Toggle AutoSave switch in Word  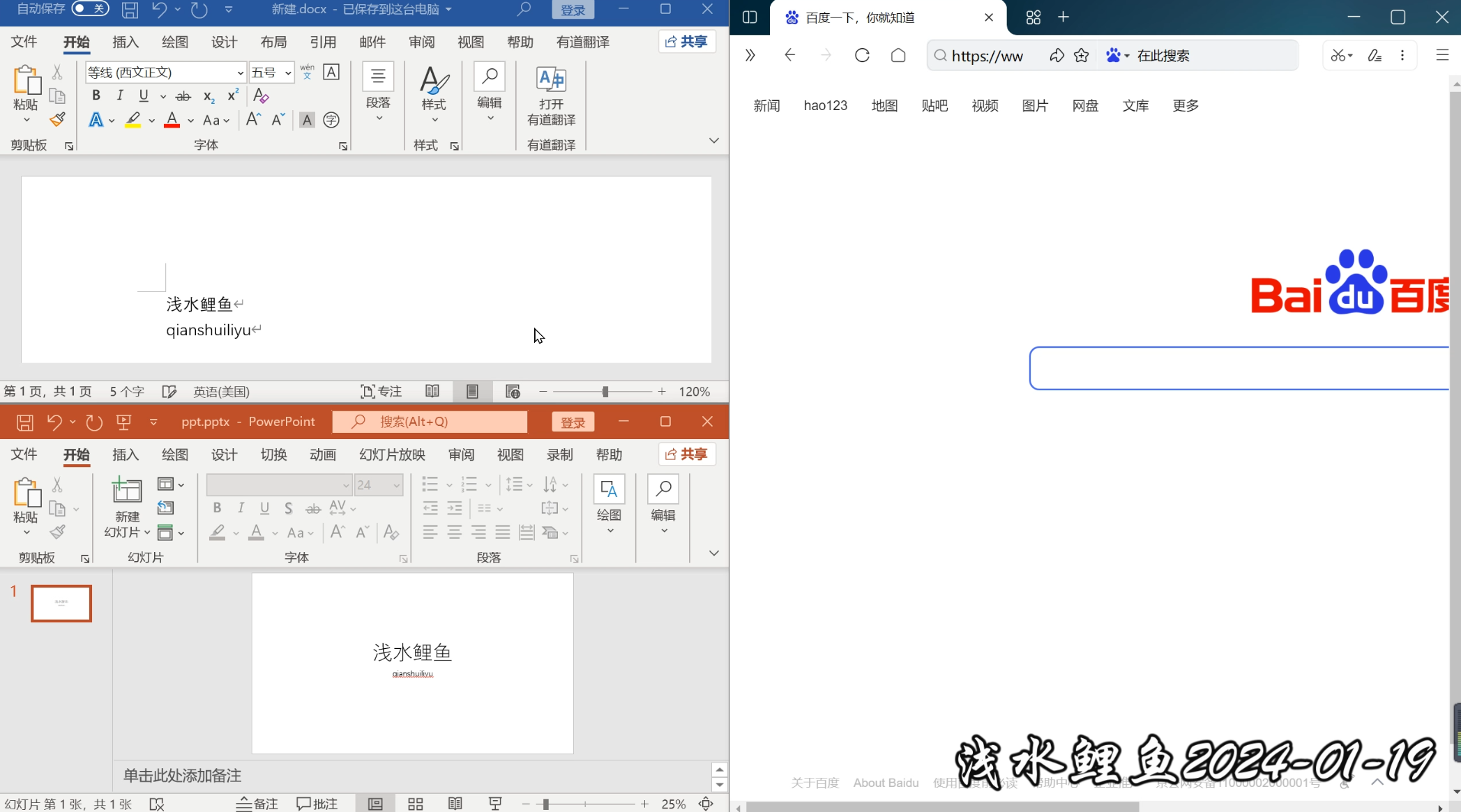point(90,9)
